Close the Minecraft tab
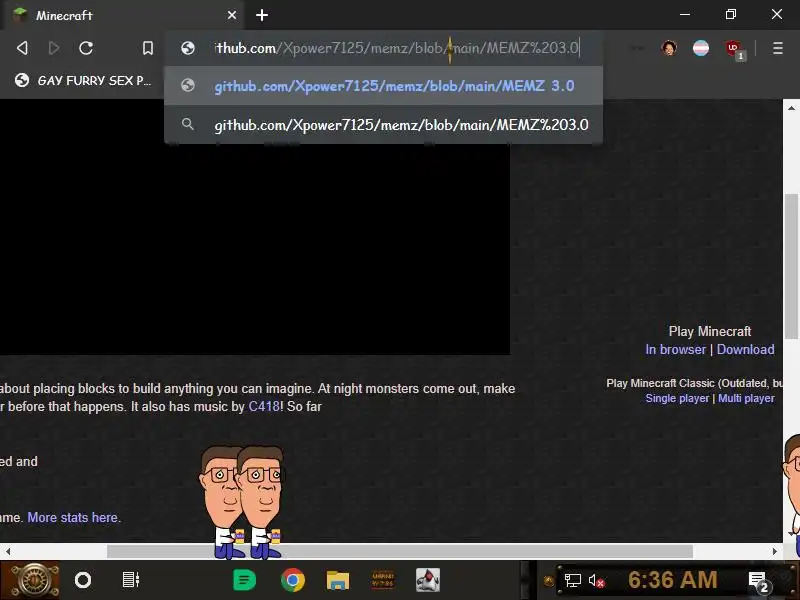This screenshot has height=600, width=800. pyautogui.click(x=232, y=15)
